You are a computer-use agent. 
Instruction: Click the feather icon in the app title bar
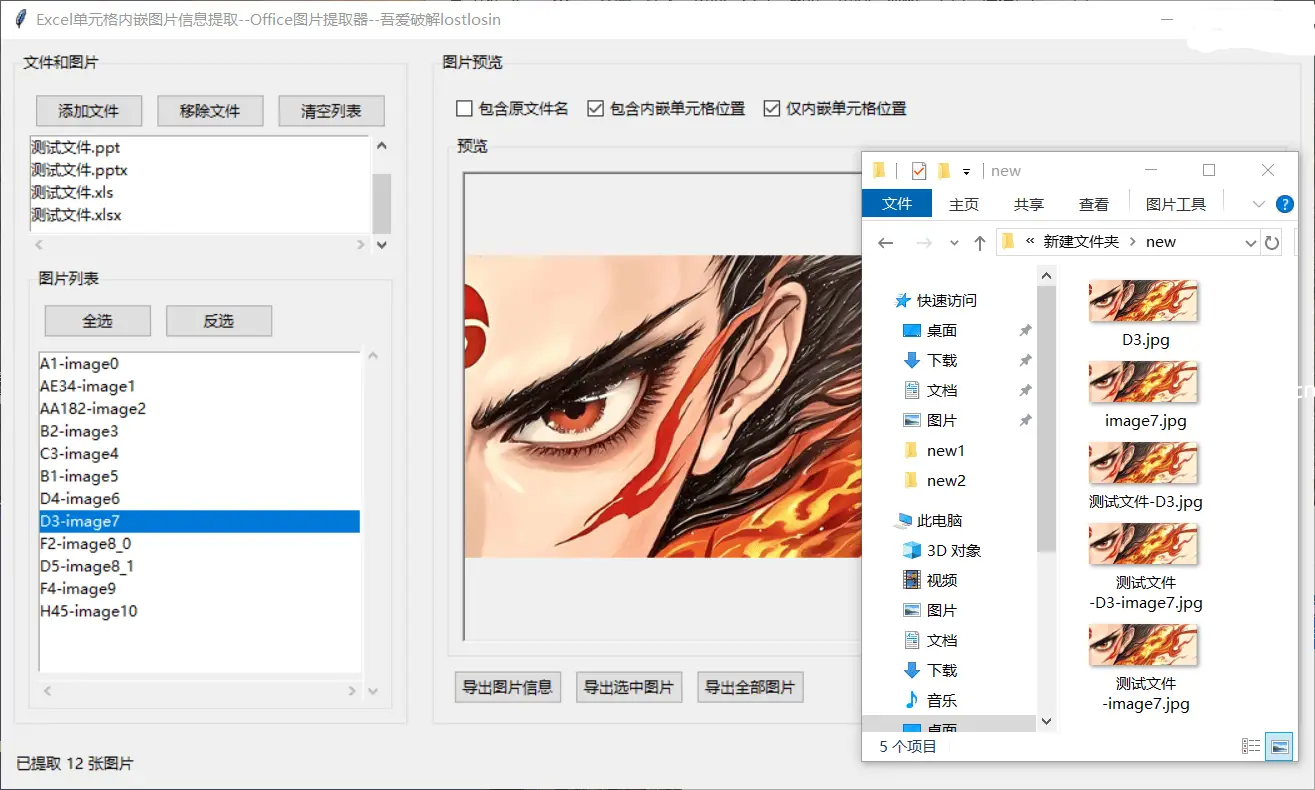(x=19, y=20)
